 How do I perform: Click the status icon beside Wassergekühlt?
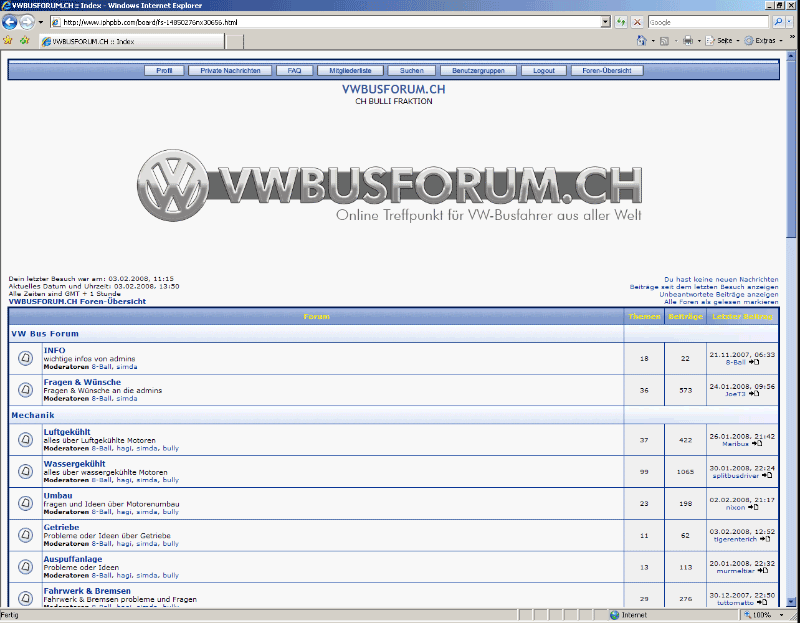(26, 471)
